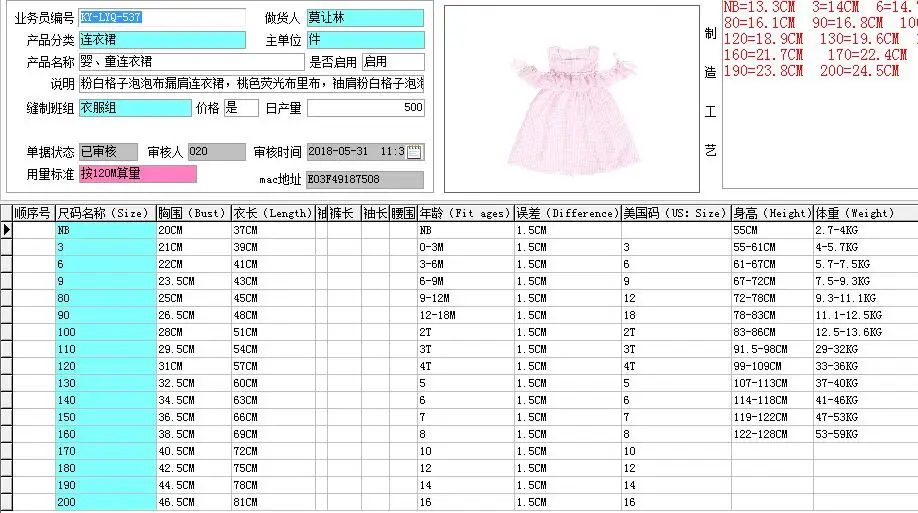Click the 美国码 (US: Size) column header
The image size is (918, 513).
click(676, 213)
